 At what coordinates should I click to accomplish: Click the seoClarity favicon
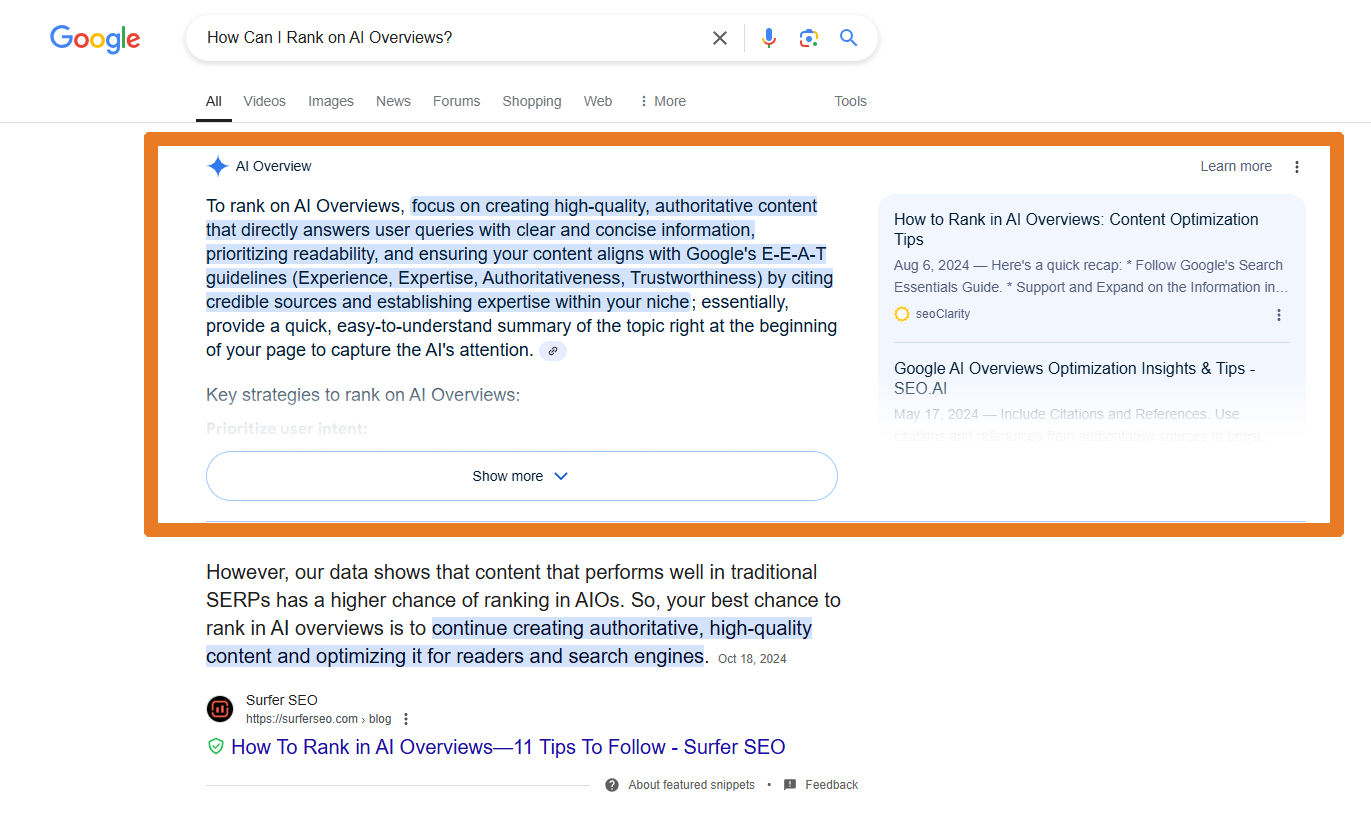click(902, 314)
